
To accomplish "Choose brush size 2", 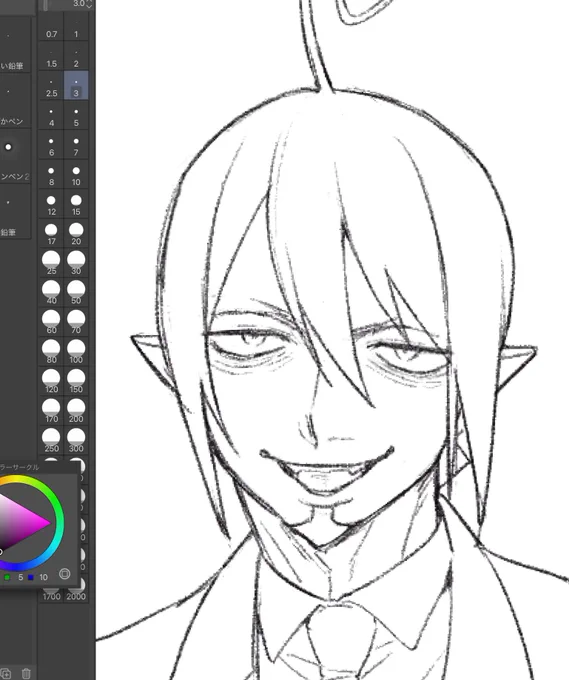I will [76, 57].
